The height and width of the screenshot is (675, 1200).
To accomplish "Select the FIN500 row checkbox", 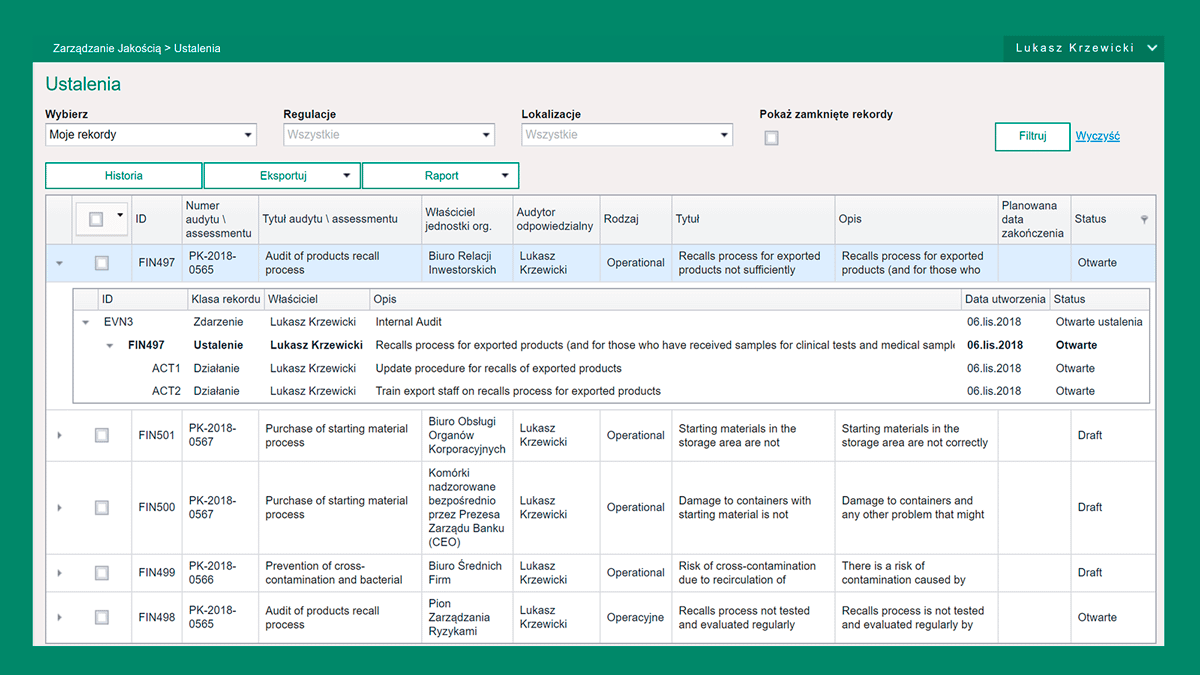I will tap(101, 508).
